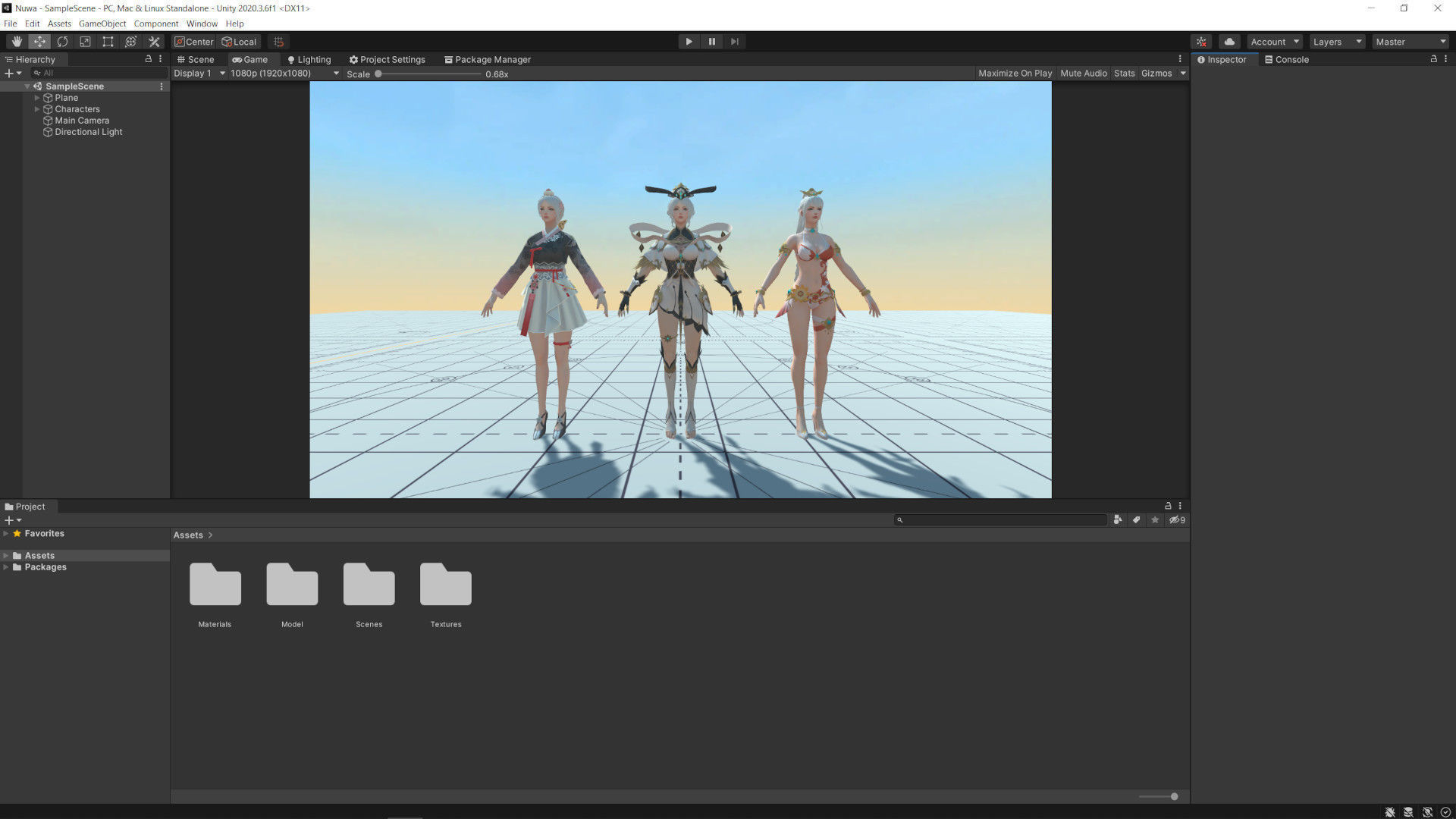The image size is (1456, 819).
Task: Select the Hand tool
Action: (x=17, y=42)
